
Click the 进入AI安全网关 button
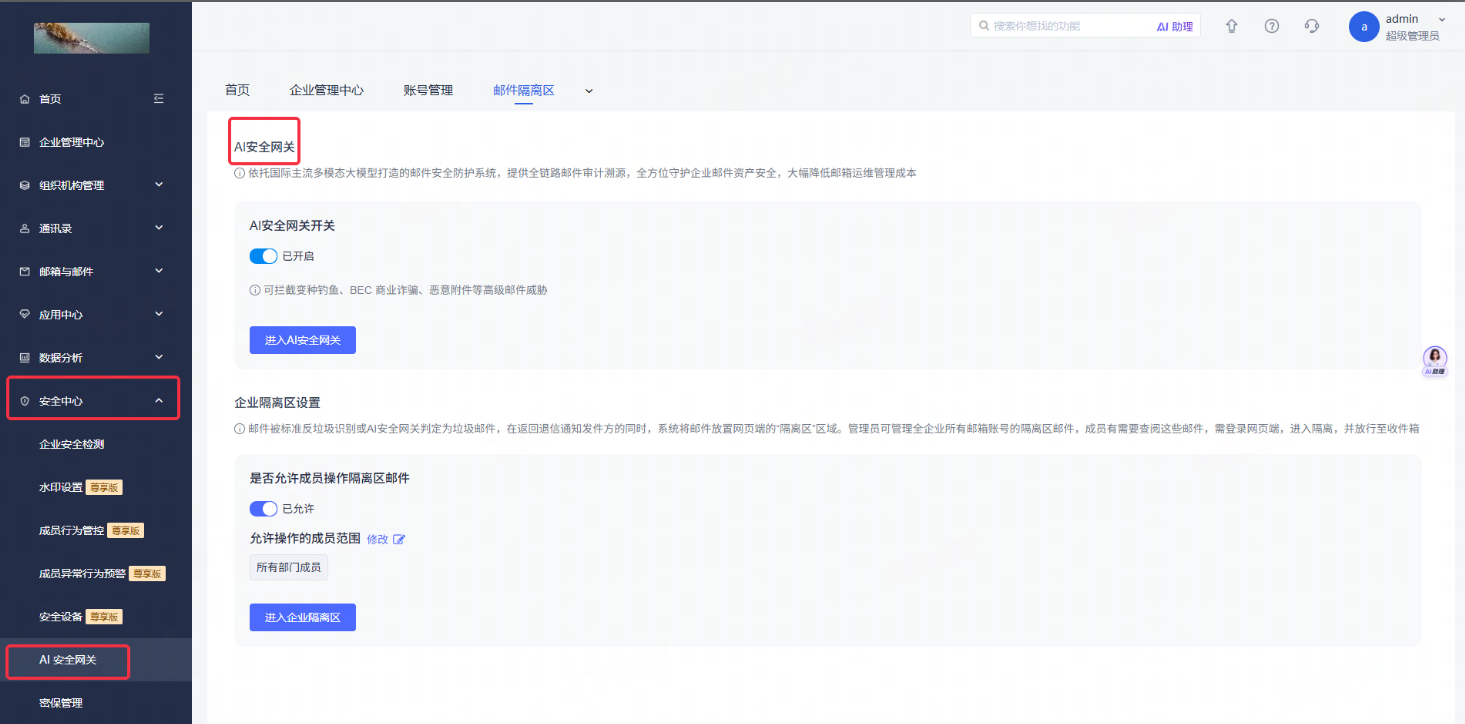coord(303,340)
